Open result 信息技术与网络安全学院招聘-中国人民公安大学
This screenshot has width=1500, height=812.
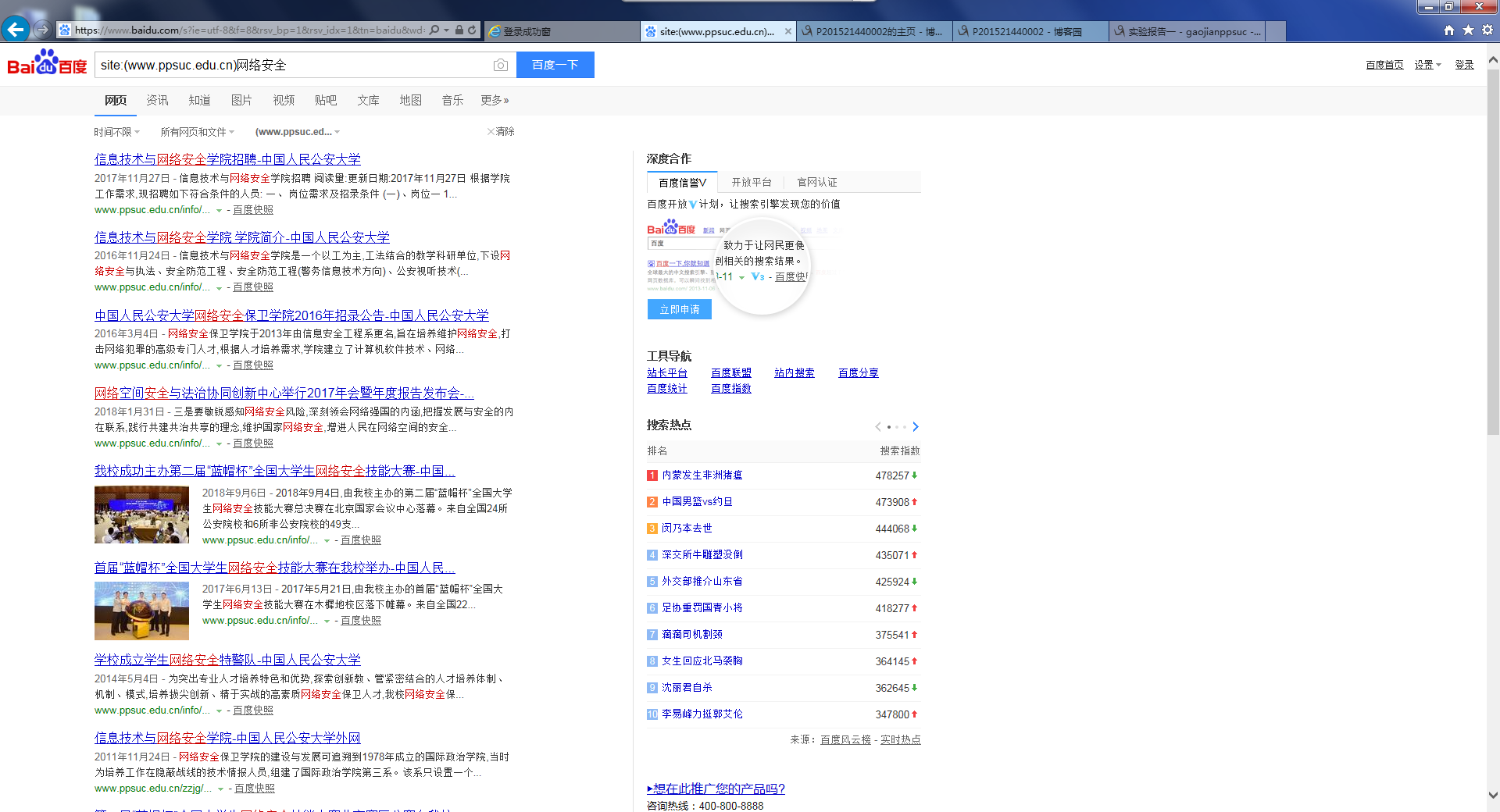(227, 159)
